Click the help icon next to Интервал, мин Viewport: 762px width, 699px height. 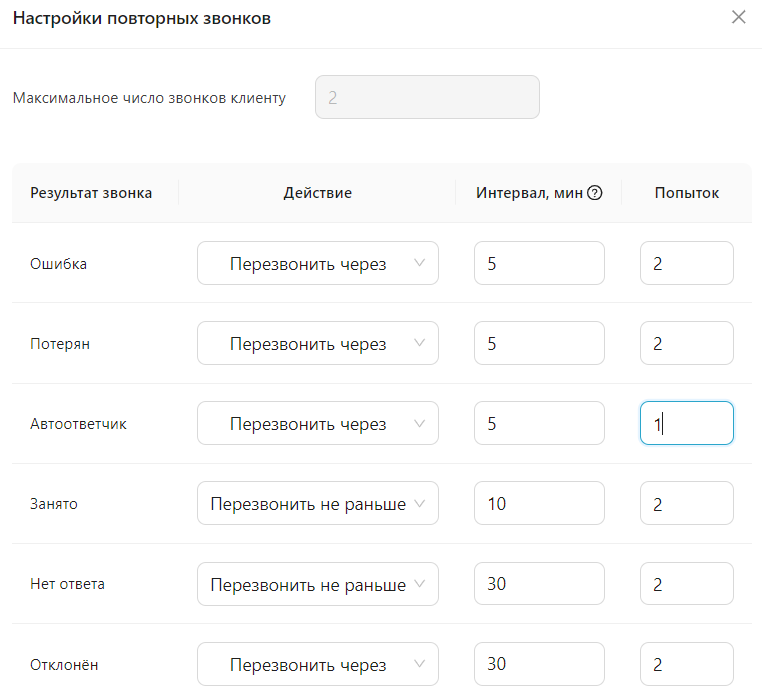coord(595,193)
